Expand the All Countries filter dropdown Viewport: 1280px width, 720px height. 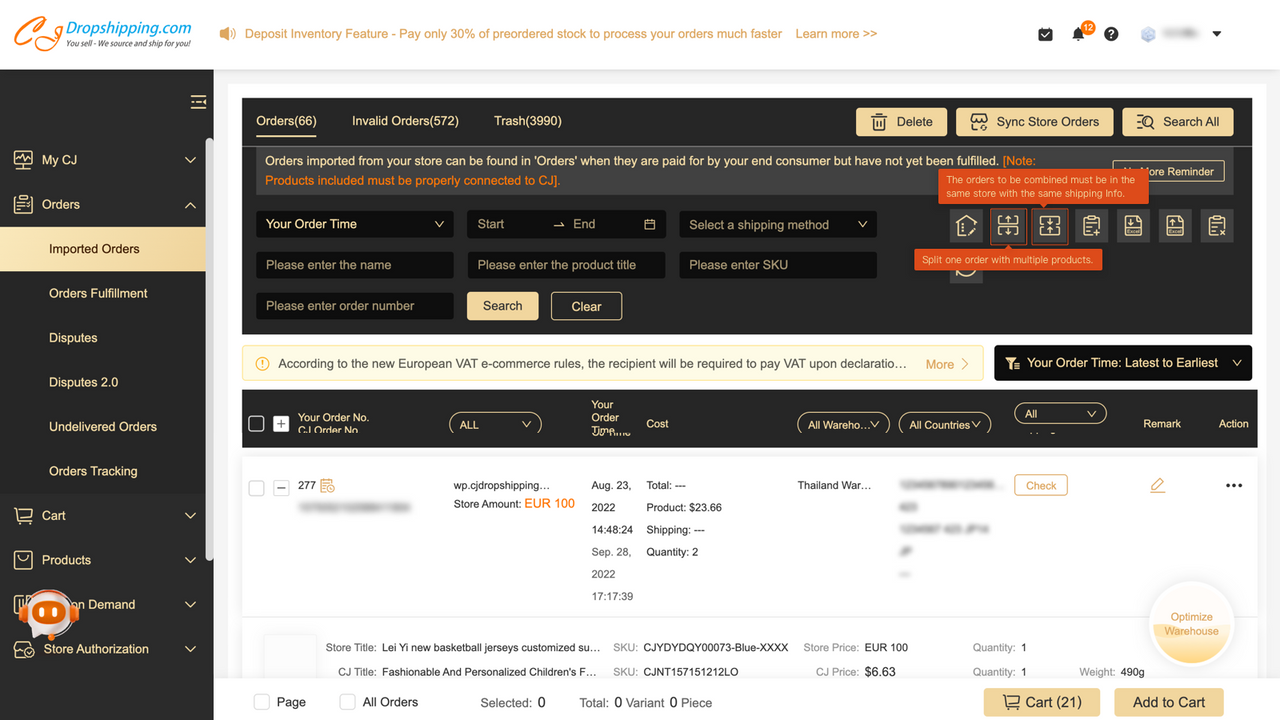pyautogui.click(x=944, y=423)
